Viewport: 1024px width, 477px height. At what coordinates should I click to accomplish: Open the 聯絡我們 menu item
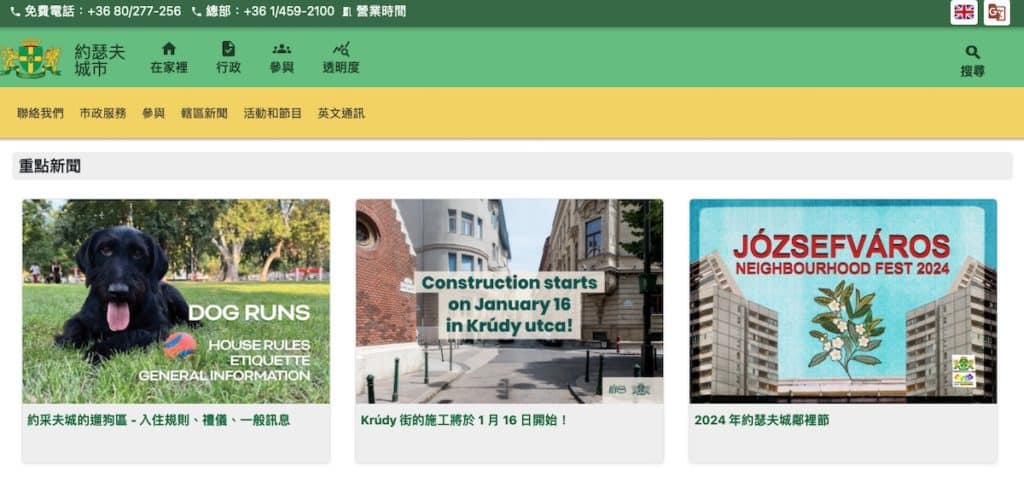pos(40,113)
